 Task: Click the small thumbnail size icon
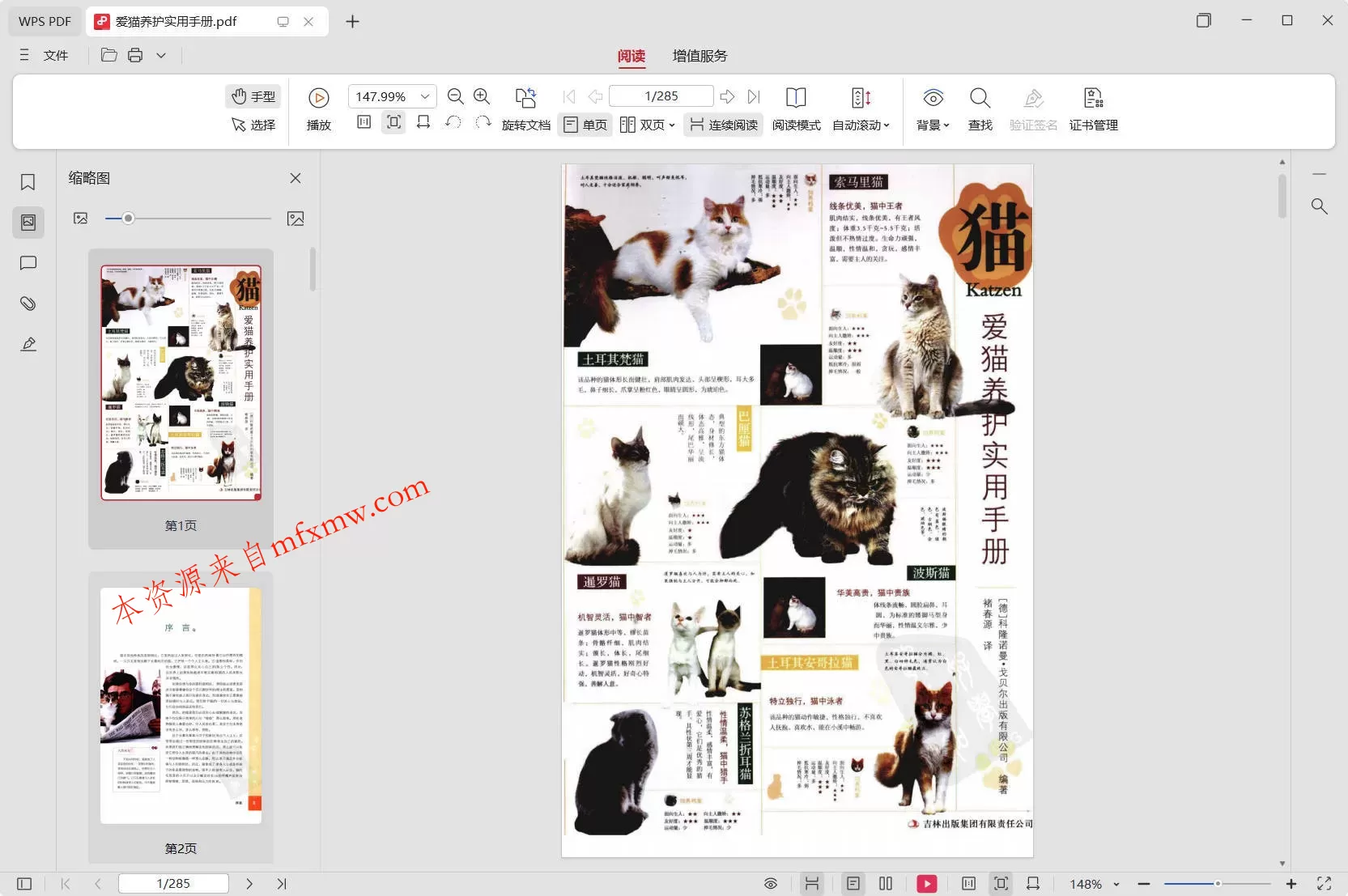point(80,219)
